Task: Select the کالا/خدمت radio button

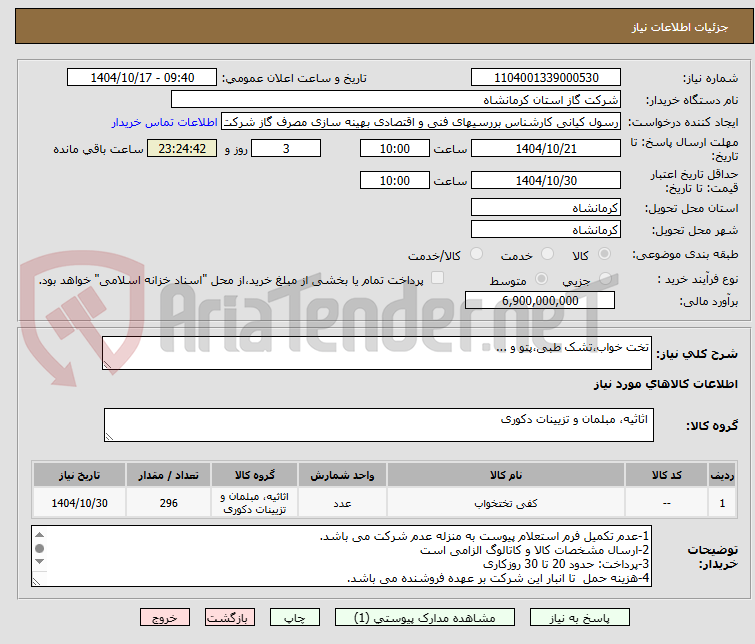Action: click(x=476, y=254)
